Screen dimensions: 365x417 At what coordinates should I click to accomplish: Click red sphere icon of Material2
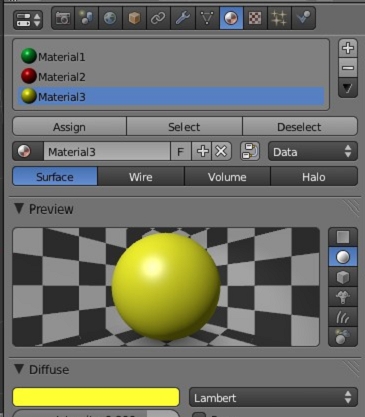(29, 76)
